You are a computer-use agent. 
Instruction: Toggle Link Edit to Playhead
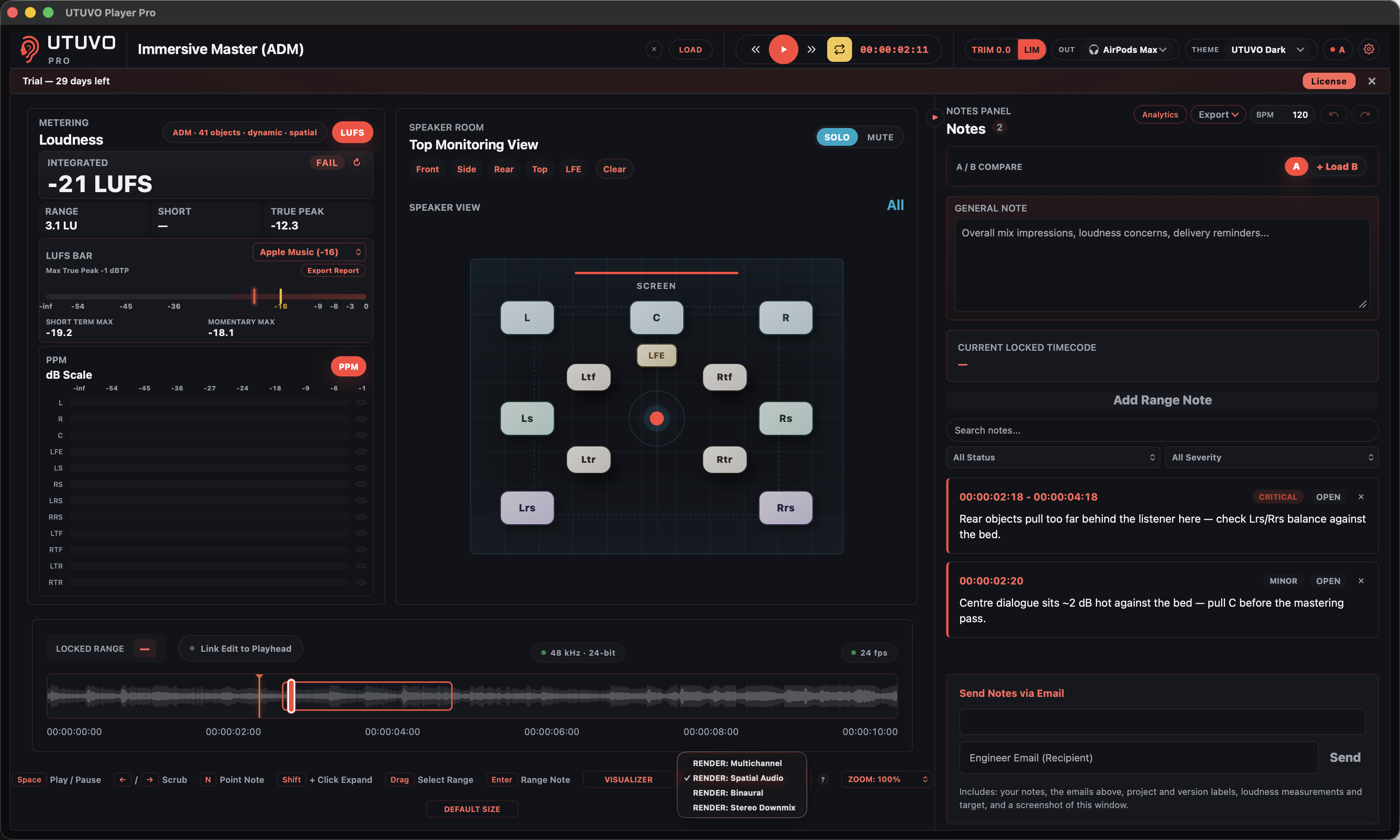(240, 649)
